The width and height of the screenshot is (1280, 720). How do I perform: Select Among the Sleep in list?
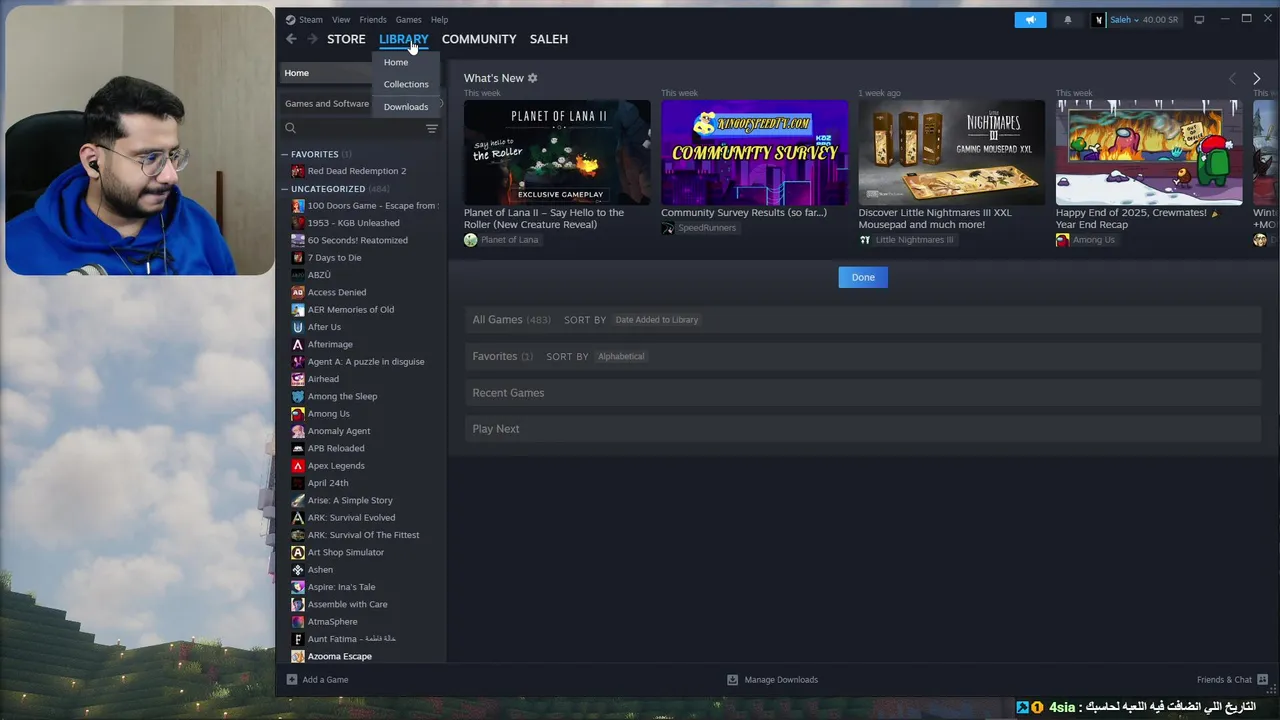342,396
